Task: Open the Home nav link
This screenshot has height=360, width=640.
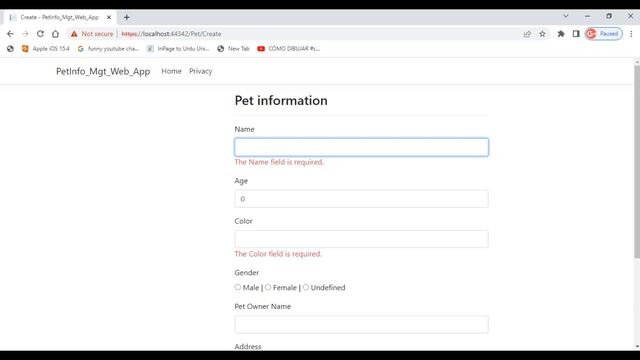Action: [171, 71]
